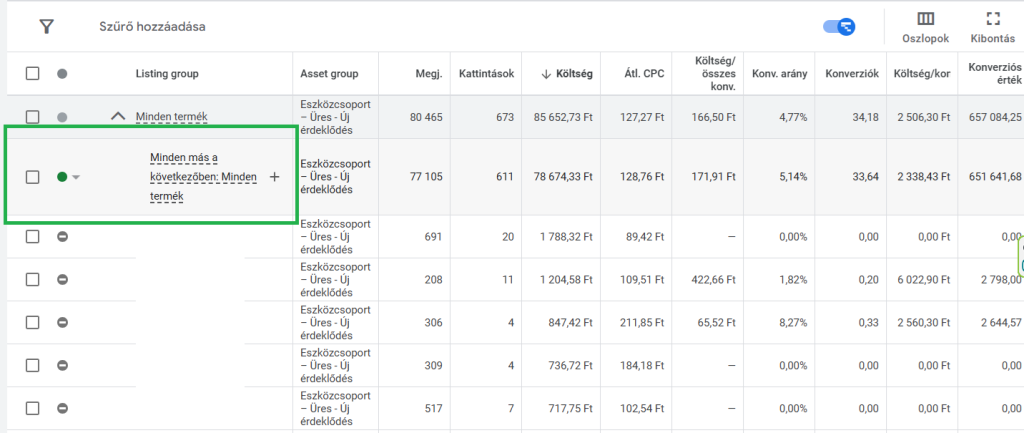
Task: Sort by the Kattintások column header
Action: point(485,74)
